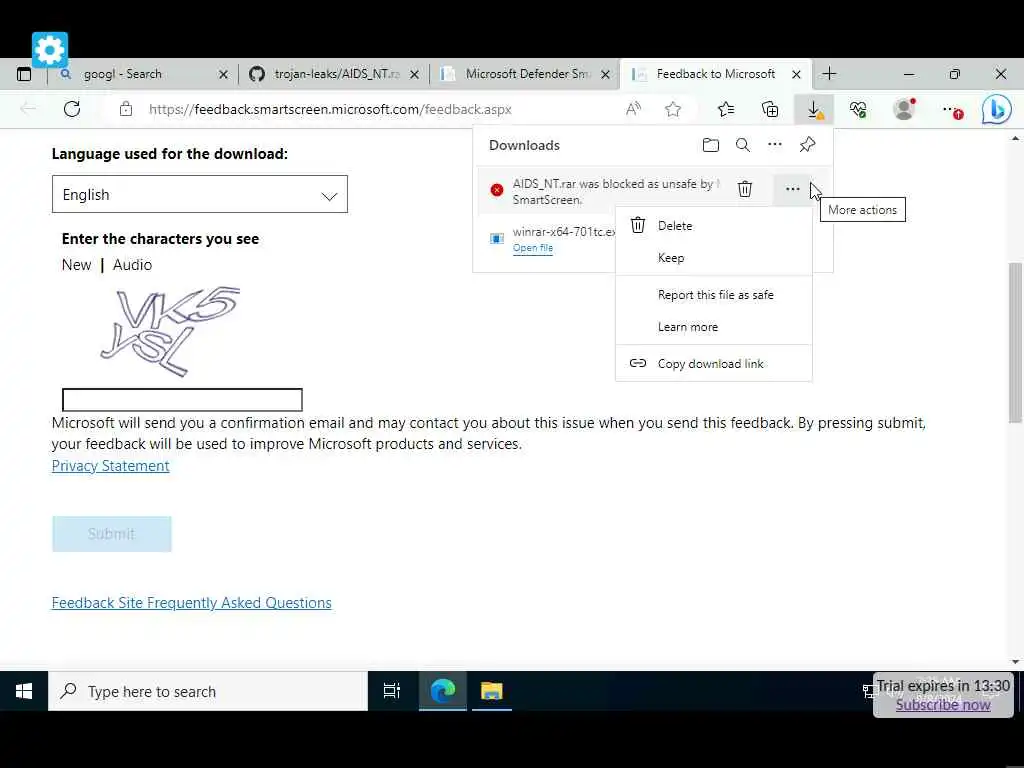Click the page URL in address bar
This screenshot has width=1024, height=768.
[x=330, y=109]
